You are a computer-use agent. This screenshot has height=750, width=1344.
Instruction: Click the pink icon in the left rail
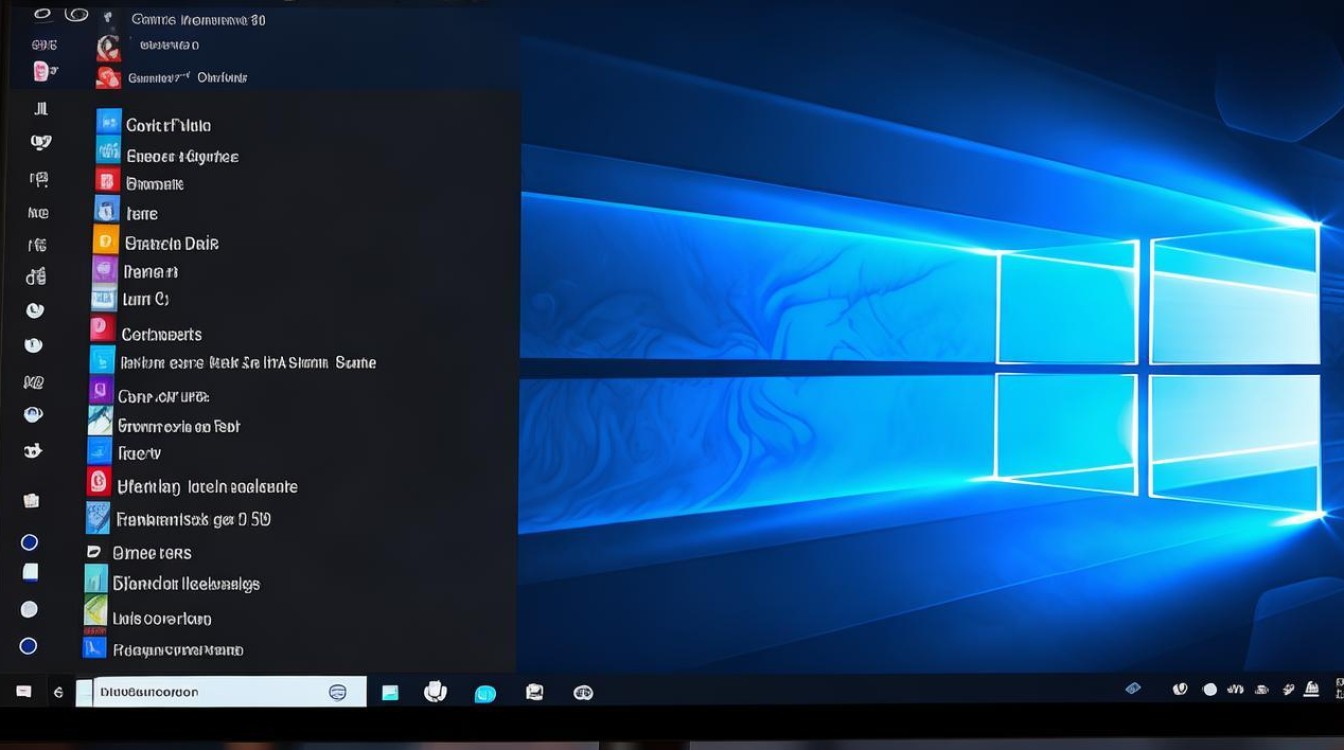[x=40, y=71]
